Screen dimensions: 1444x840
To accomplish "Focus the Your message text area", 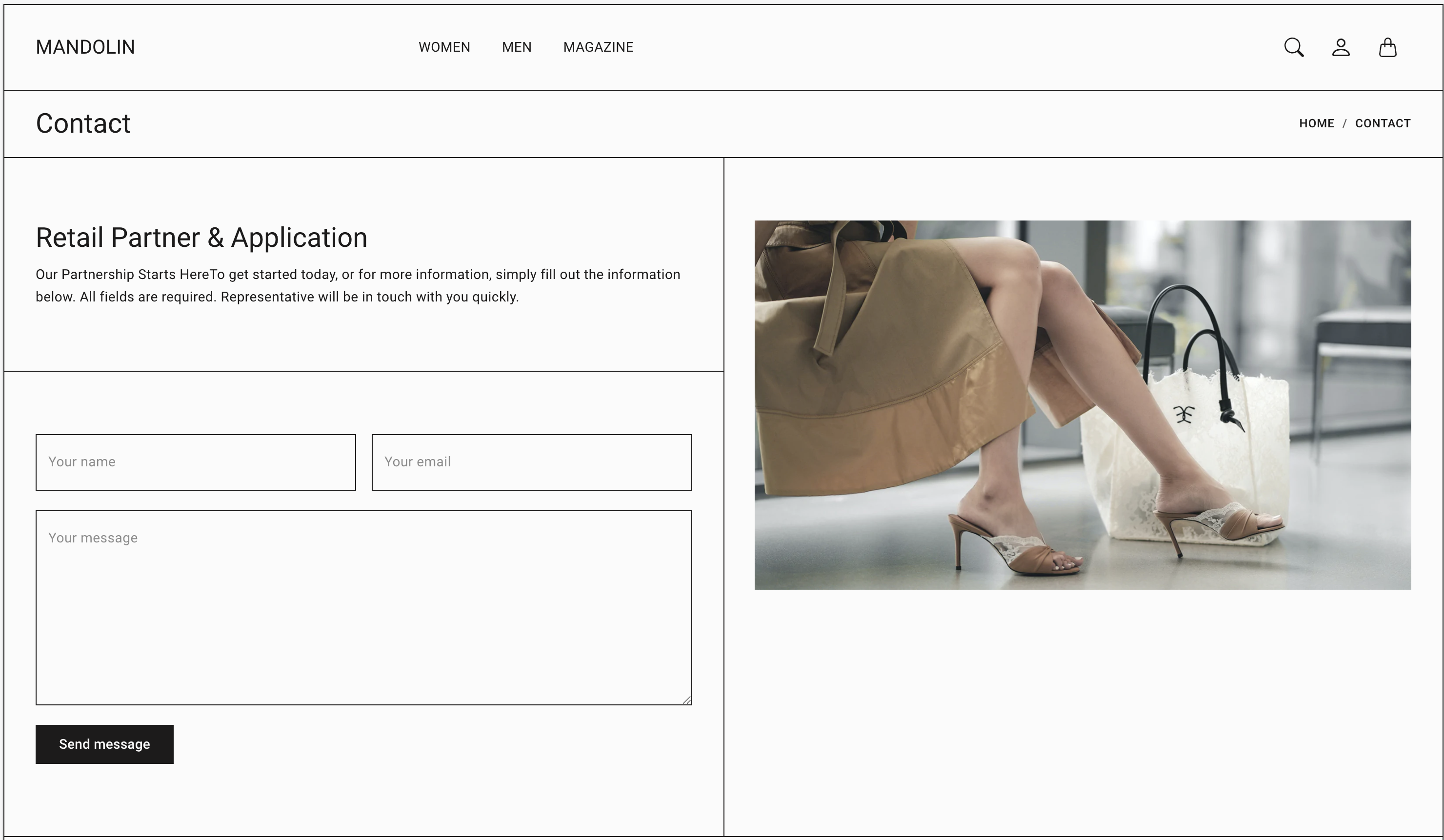I will [x=364, y=607].
